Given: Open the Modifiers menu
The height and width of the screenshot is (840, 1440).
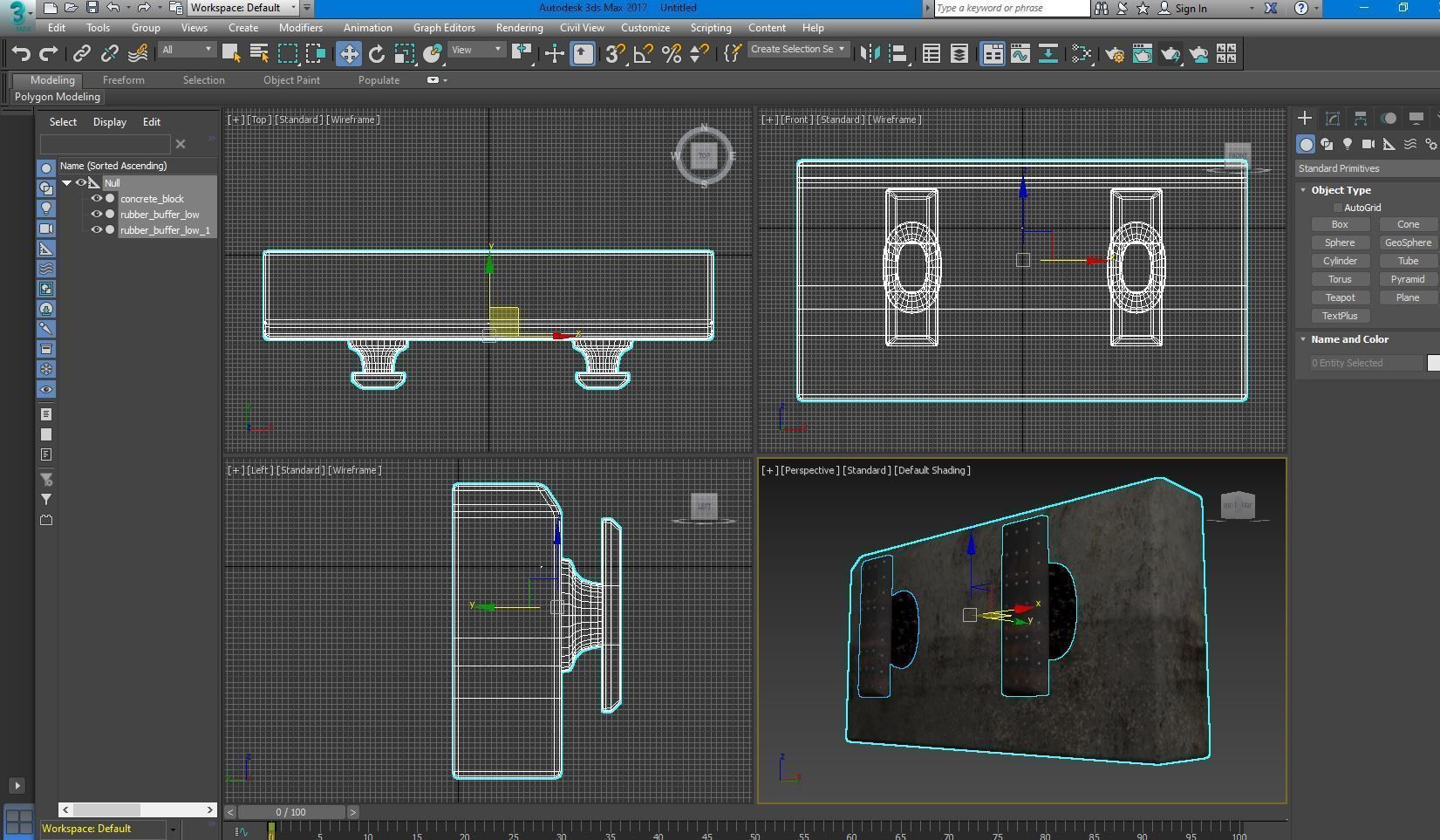Looking at the screenshot, I should coord(300,27).
